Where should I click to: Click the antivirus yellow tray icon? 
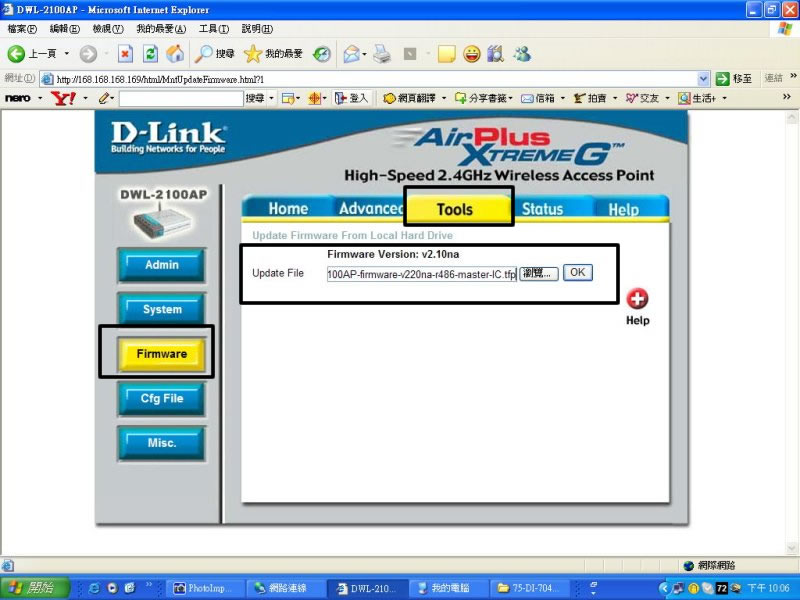[693, 588]
